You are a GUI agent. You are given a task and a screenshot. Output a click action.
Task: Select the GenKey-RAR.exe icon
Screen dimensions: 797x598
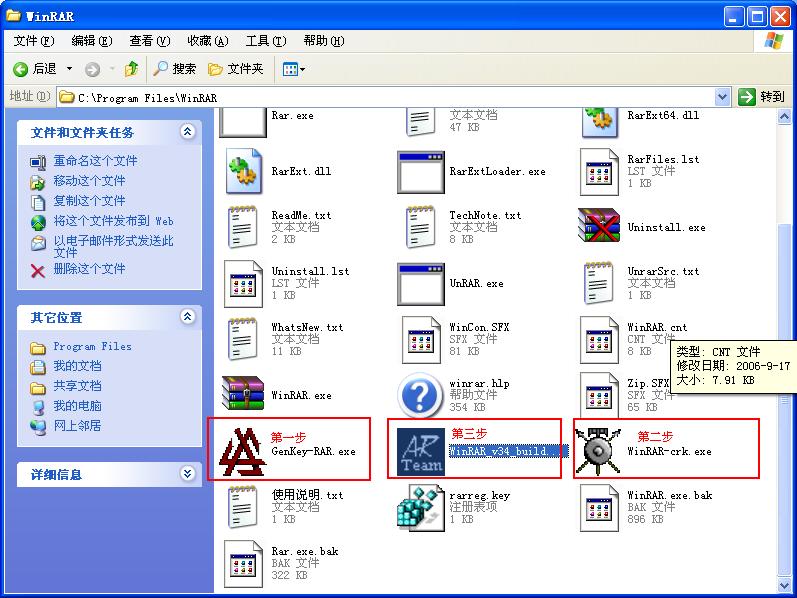tap(242, 451)
